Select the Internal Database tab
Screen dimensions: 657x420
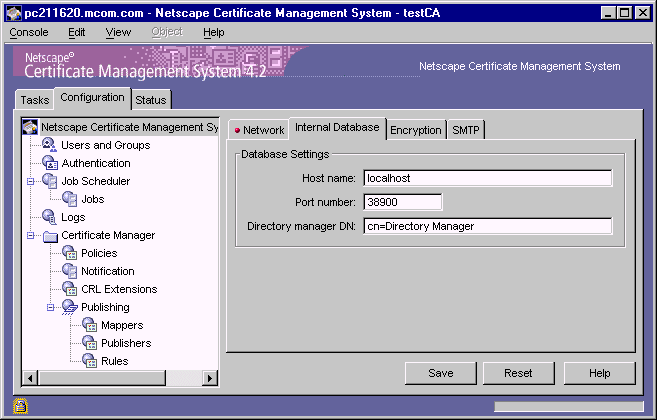click(x=337, y=127)
